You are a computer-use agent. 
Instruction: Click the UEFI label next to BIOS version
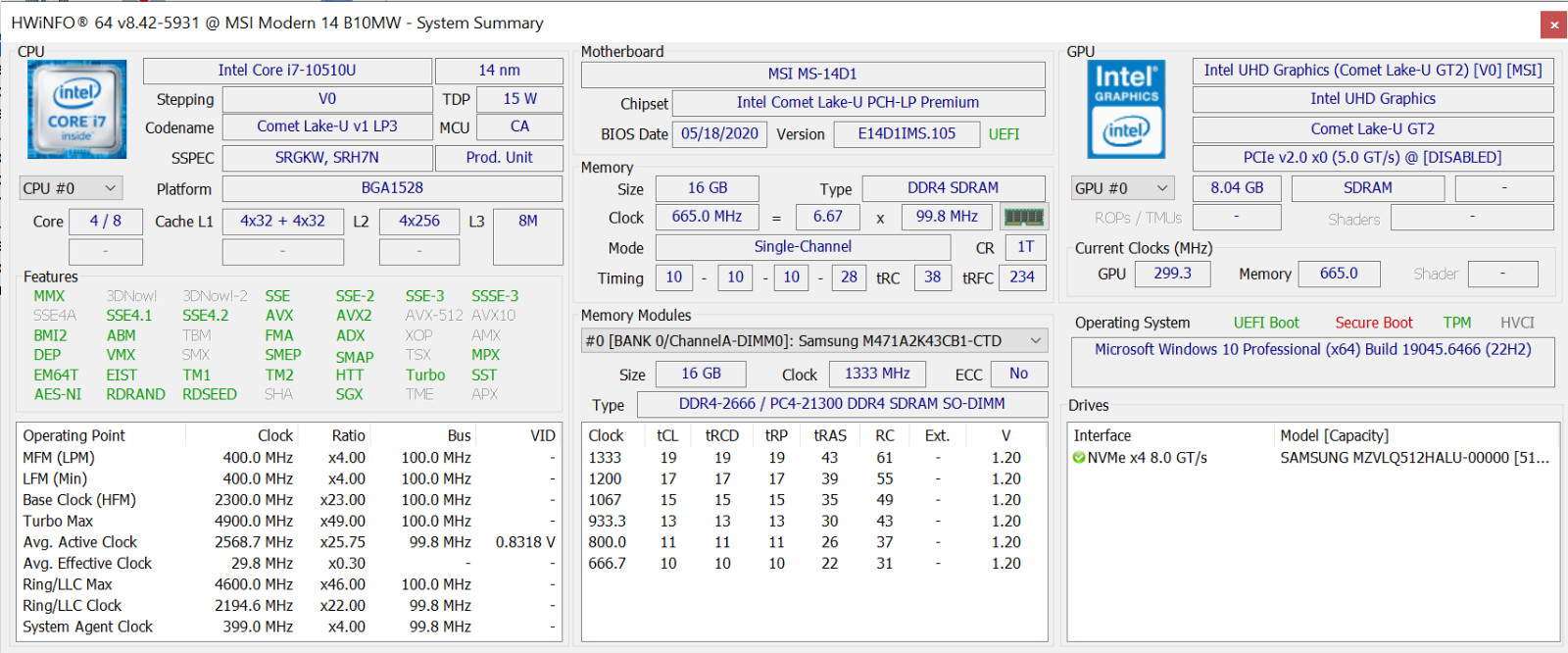tap(1004, 134)
